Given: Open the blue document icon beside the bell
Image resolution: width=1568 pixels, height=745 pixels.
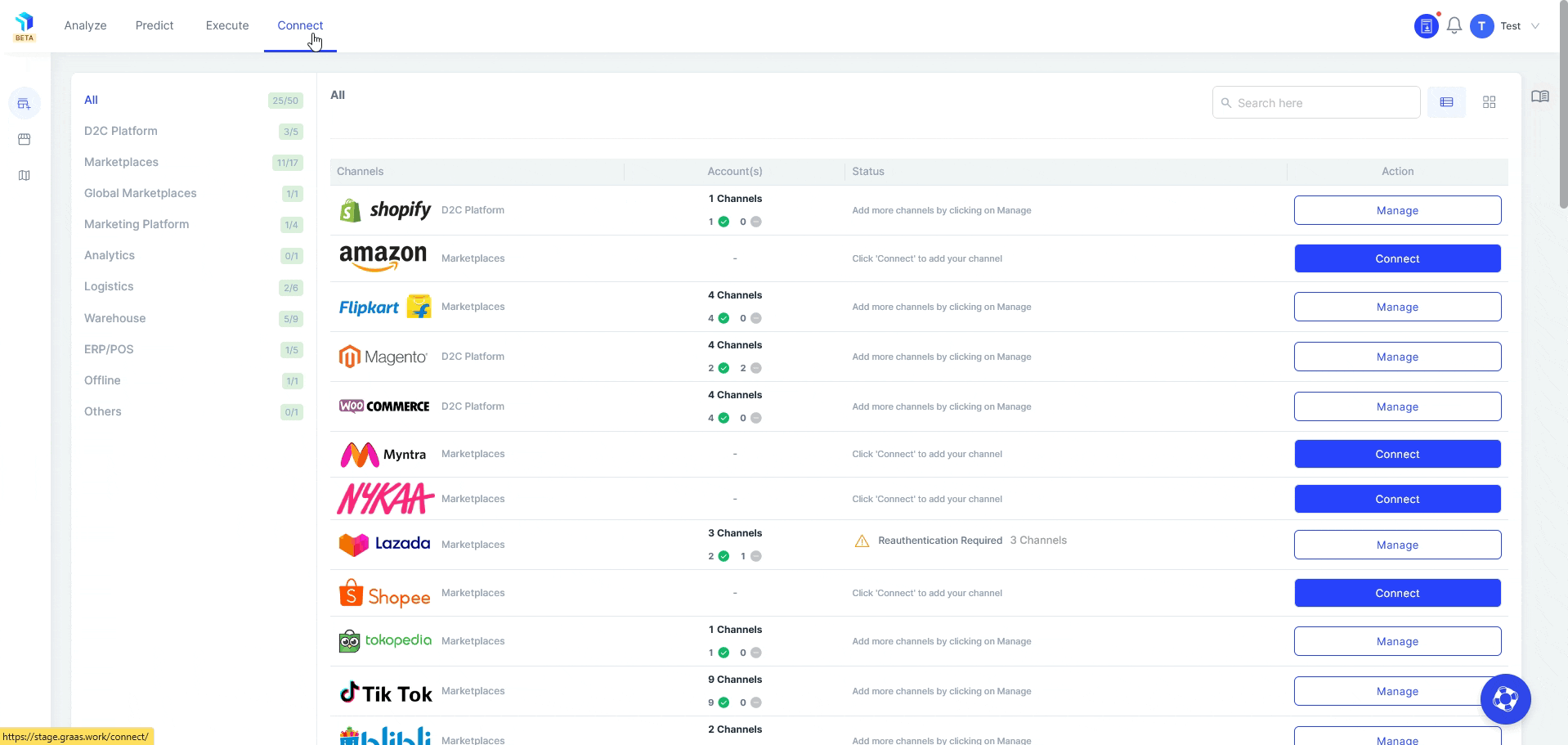Looking at the screenshot, I should [1426, 26].
